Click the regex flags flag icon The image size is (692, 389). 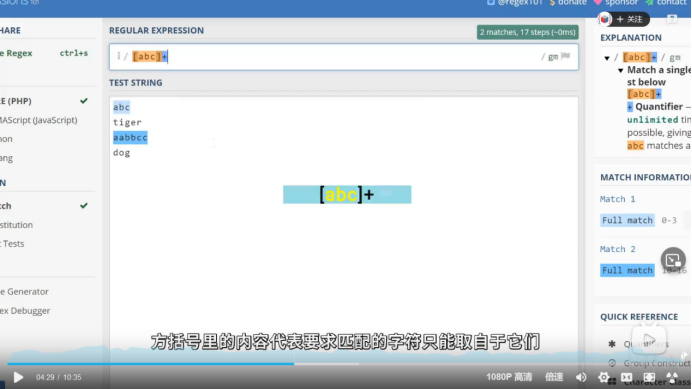coord(566,56)
